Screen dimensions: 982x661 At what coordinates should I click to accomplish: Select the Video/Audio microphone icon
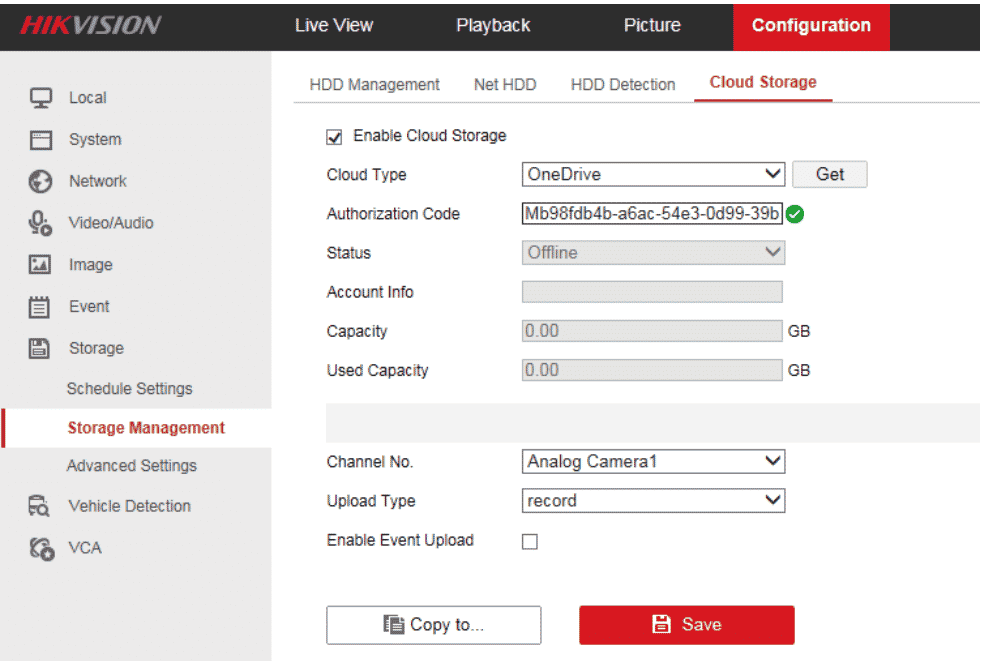click(41, 223)
